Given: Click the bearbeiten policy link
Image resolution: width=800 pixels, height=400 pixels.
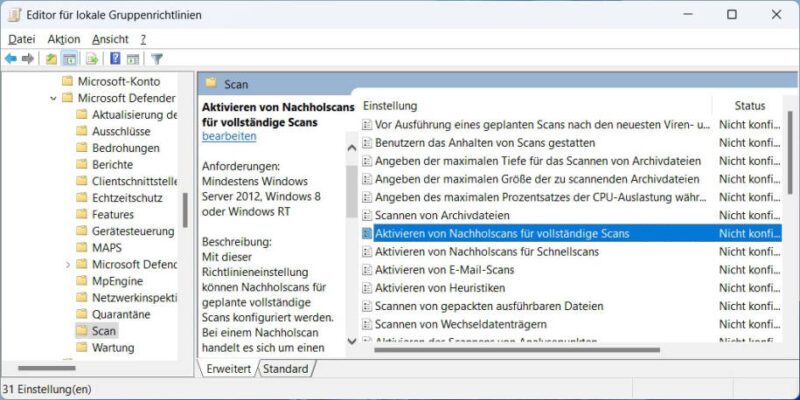Looking at the screenshot, I should (x=229, y=135).
